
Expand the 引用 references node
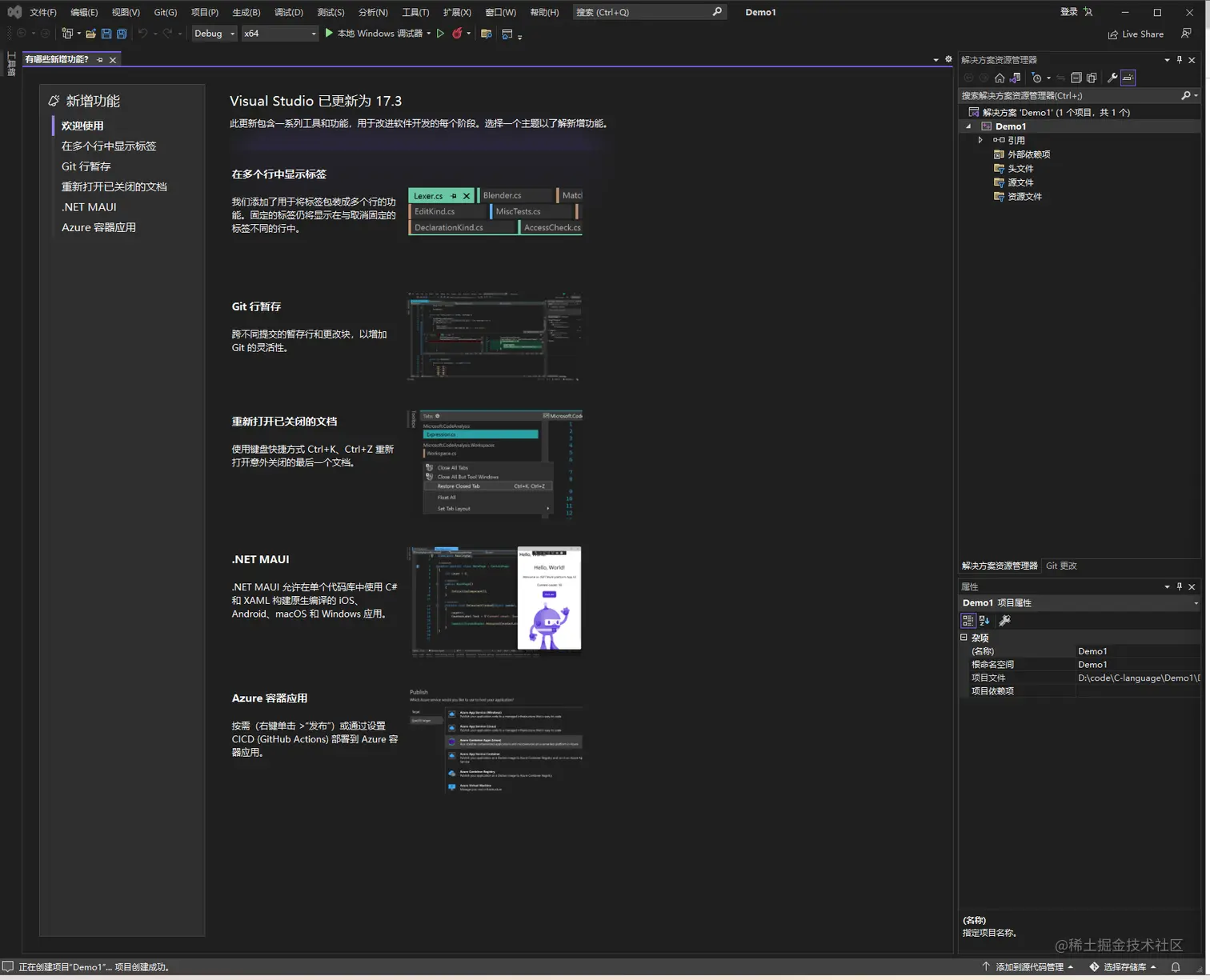980,140
